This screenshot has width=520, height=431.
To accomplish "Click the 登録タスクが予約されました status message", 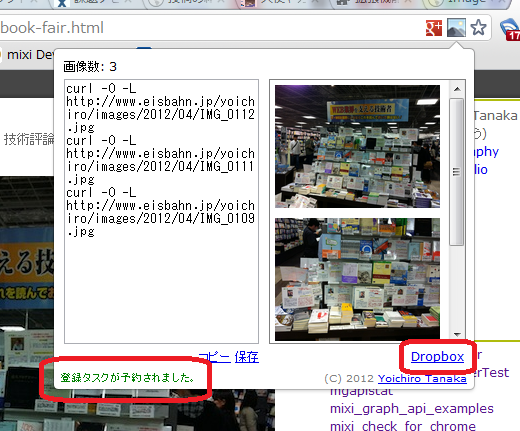I will (127, 377).
